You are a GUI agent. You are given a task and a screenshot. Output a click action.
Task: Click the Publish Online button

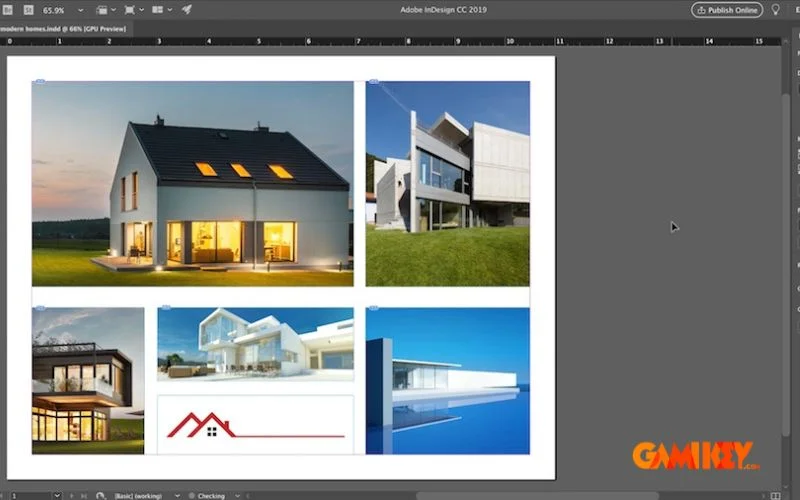[727, 10]
